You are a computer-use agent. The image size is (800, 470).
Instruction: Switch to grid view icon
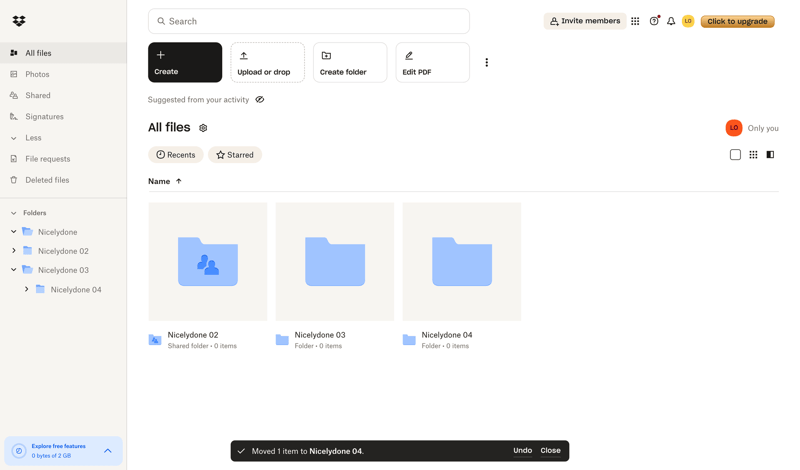click(753, 155)
